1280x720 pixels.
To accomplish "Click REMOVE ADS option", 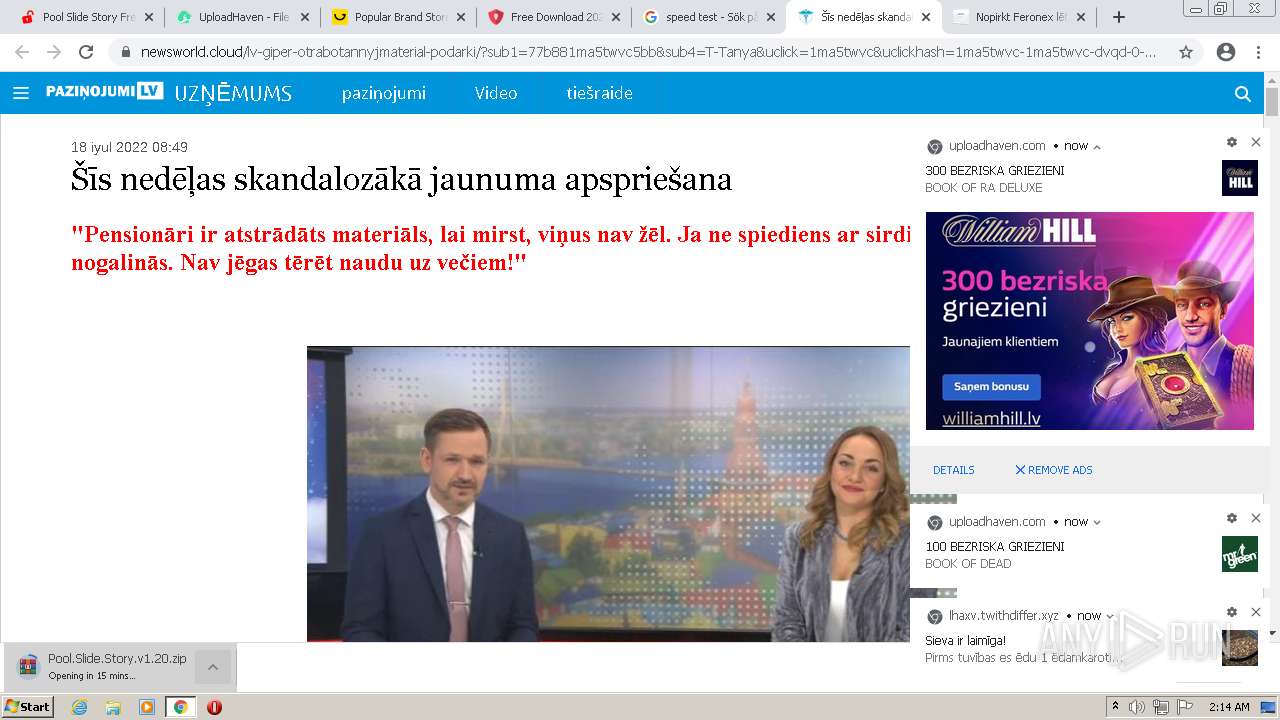I will coord(1054,470).
